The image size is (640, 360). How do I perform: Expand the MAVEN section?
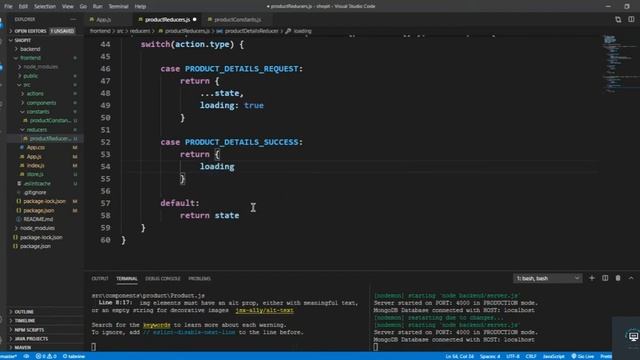[x=22, y=348]
